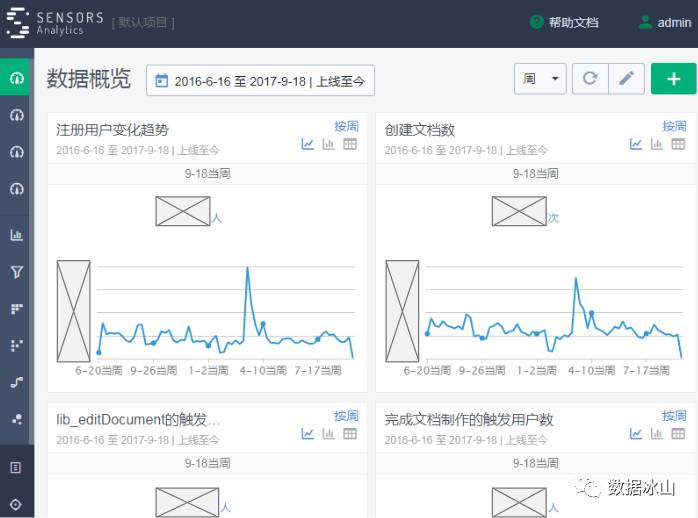Open the admin user menu
Image resolution: width=698 pixels, height=518 pixels.
pos(665,22)
